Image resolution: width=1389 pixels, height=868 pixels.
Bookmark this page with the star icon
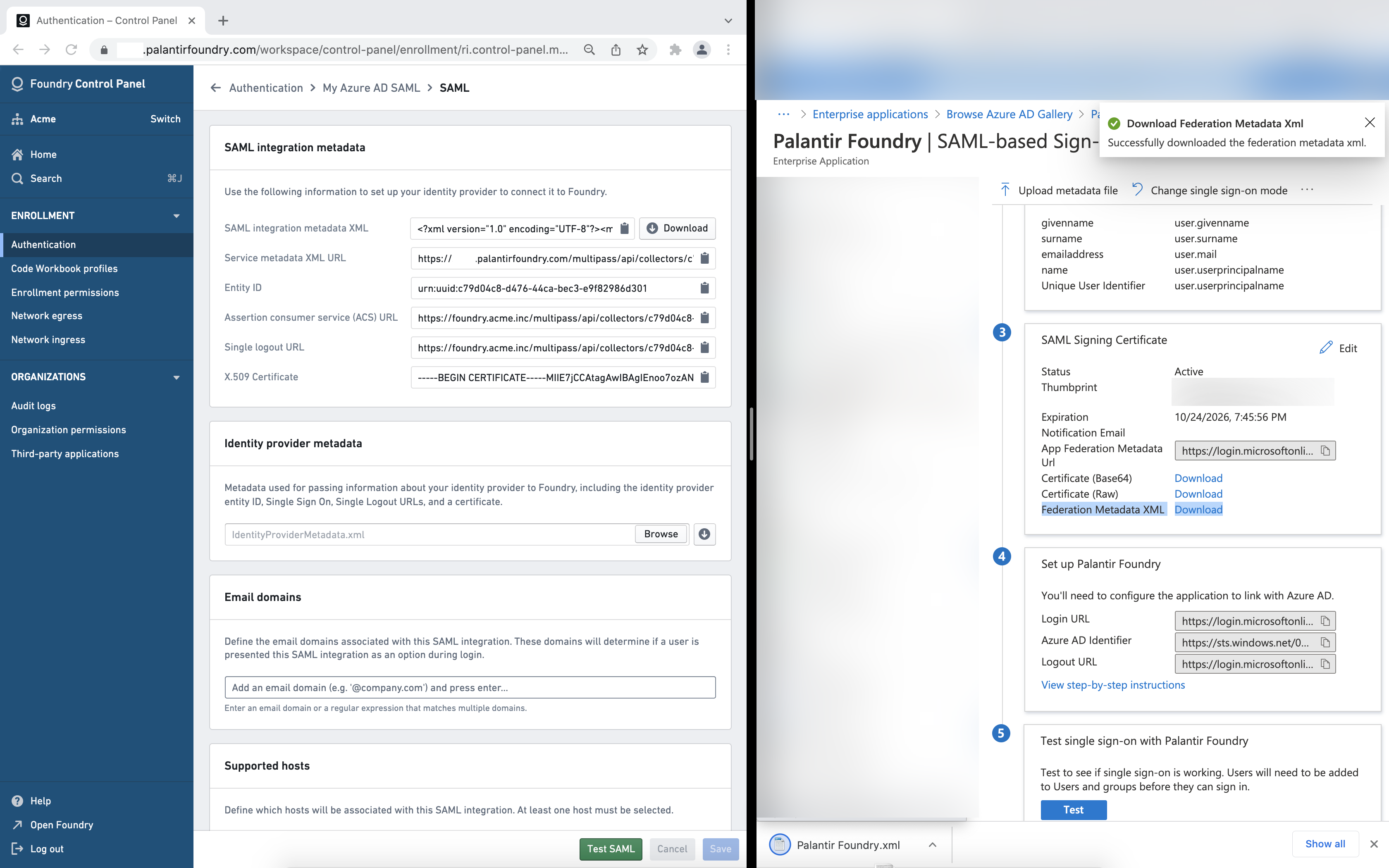[x=642, y=50]
